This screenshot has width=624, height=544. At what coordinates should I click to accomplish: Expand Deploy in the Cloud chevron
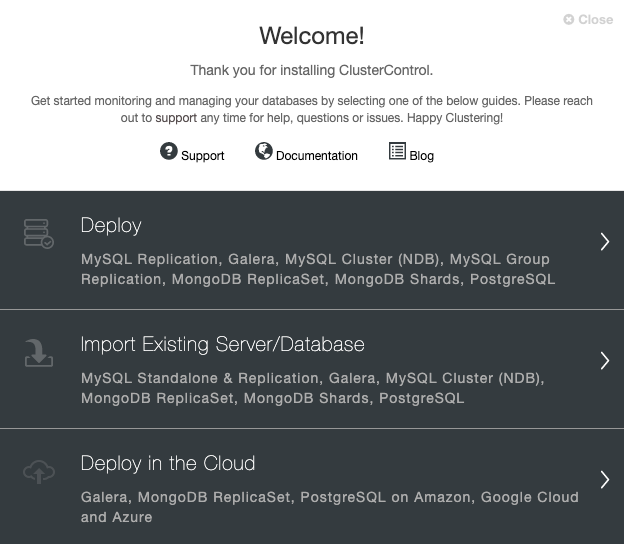(605, 480)
